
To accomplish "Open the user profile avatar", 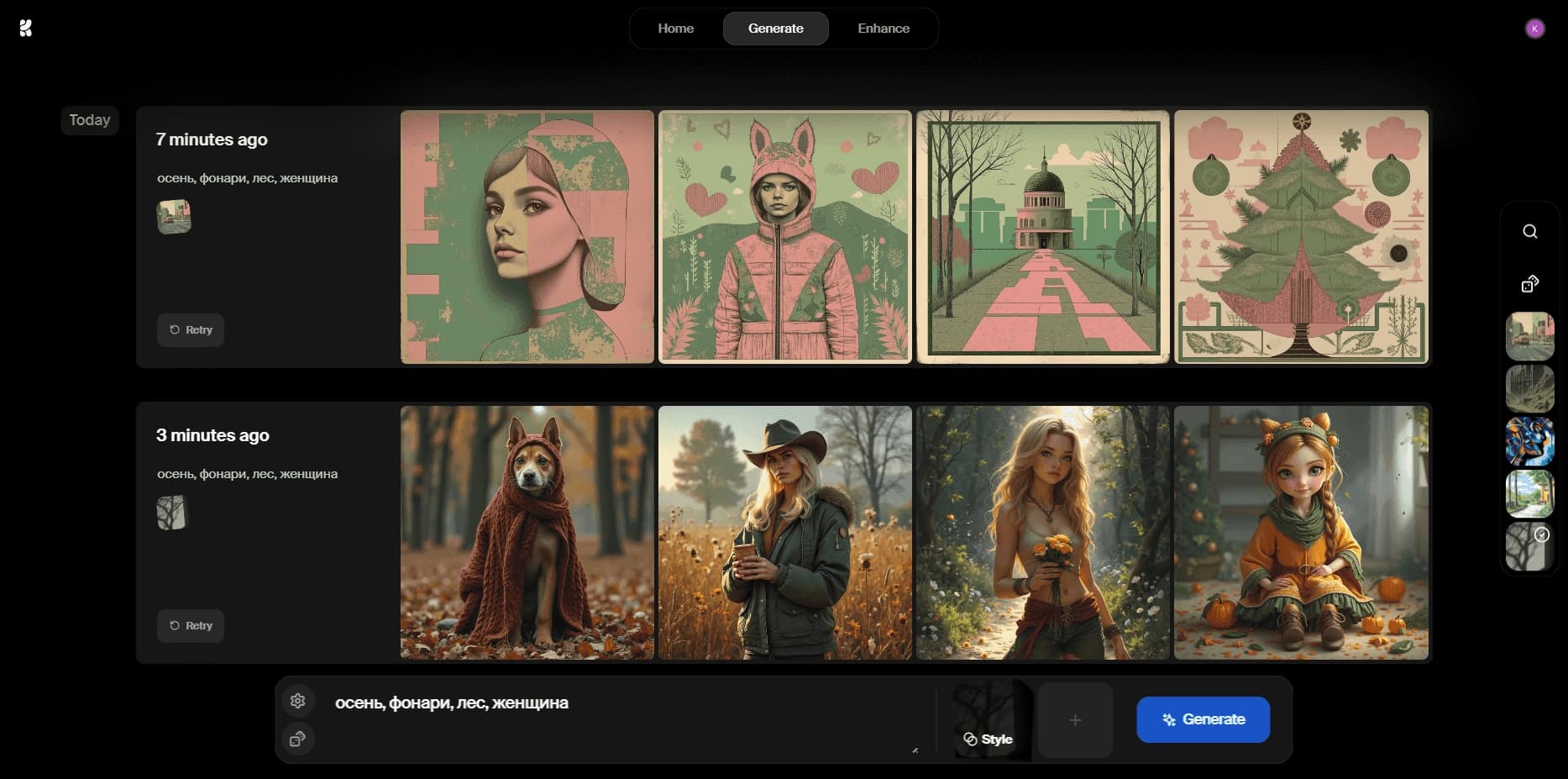I will click(x=1534, y=29).
